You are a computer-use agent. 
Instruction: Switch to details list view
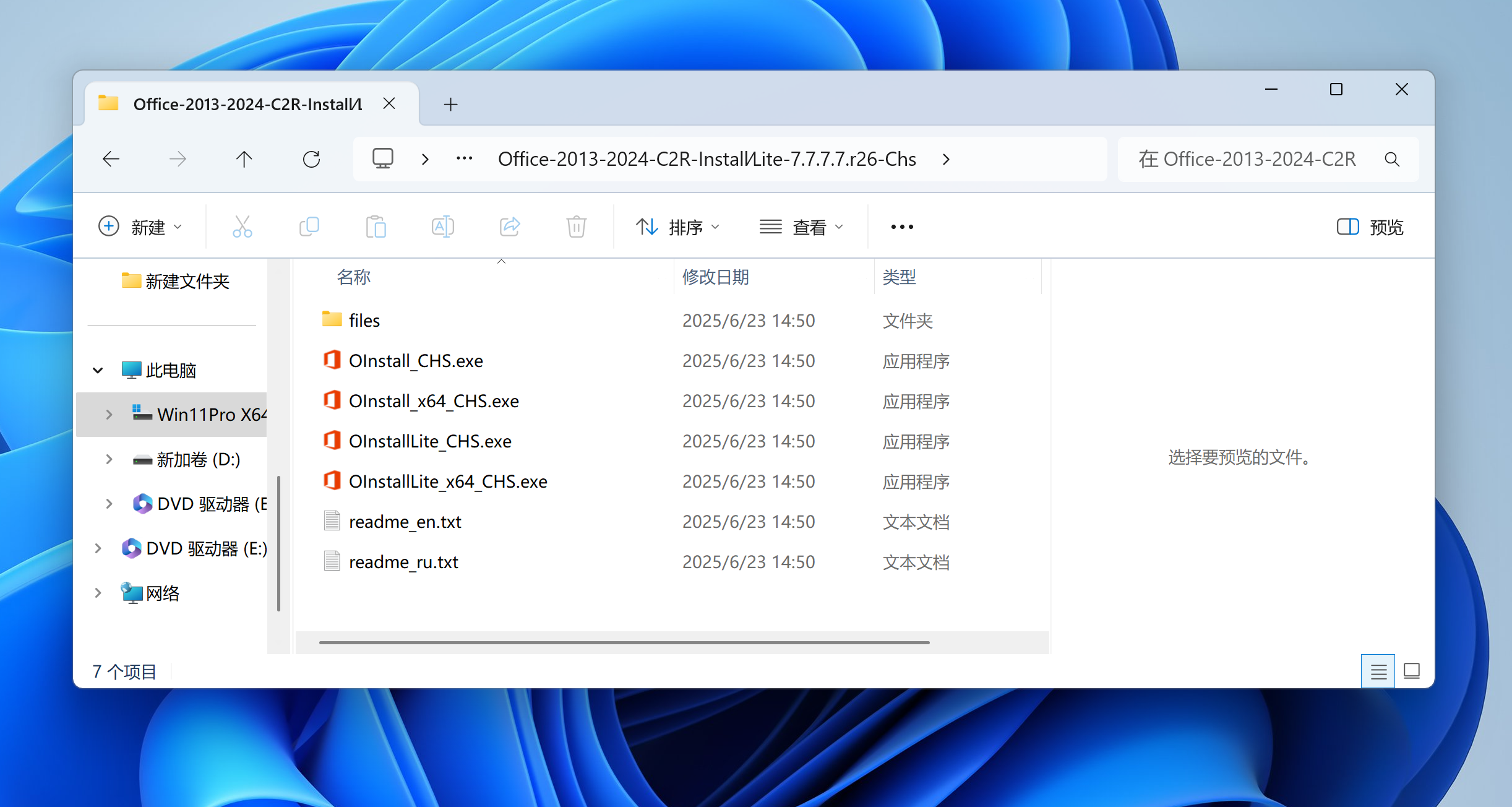[x=1378, y=671]
